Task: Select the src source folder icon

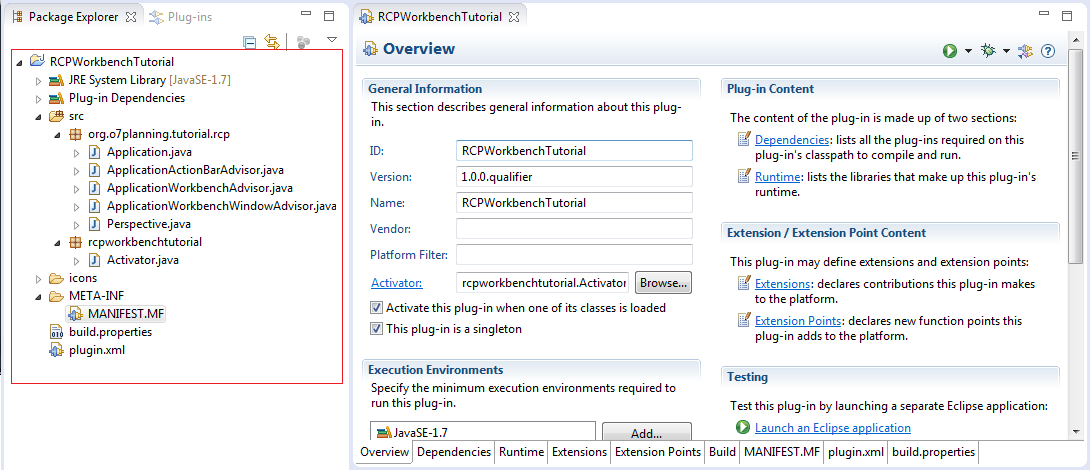Action: pos(56,116)
